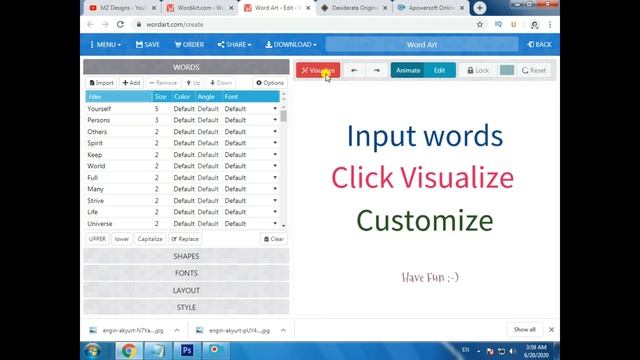Click SAVE in the toolbar
This screenshot has width=640, height=360.
(148, 44)
